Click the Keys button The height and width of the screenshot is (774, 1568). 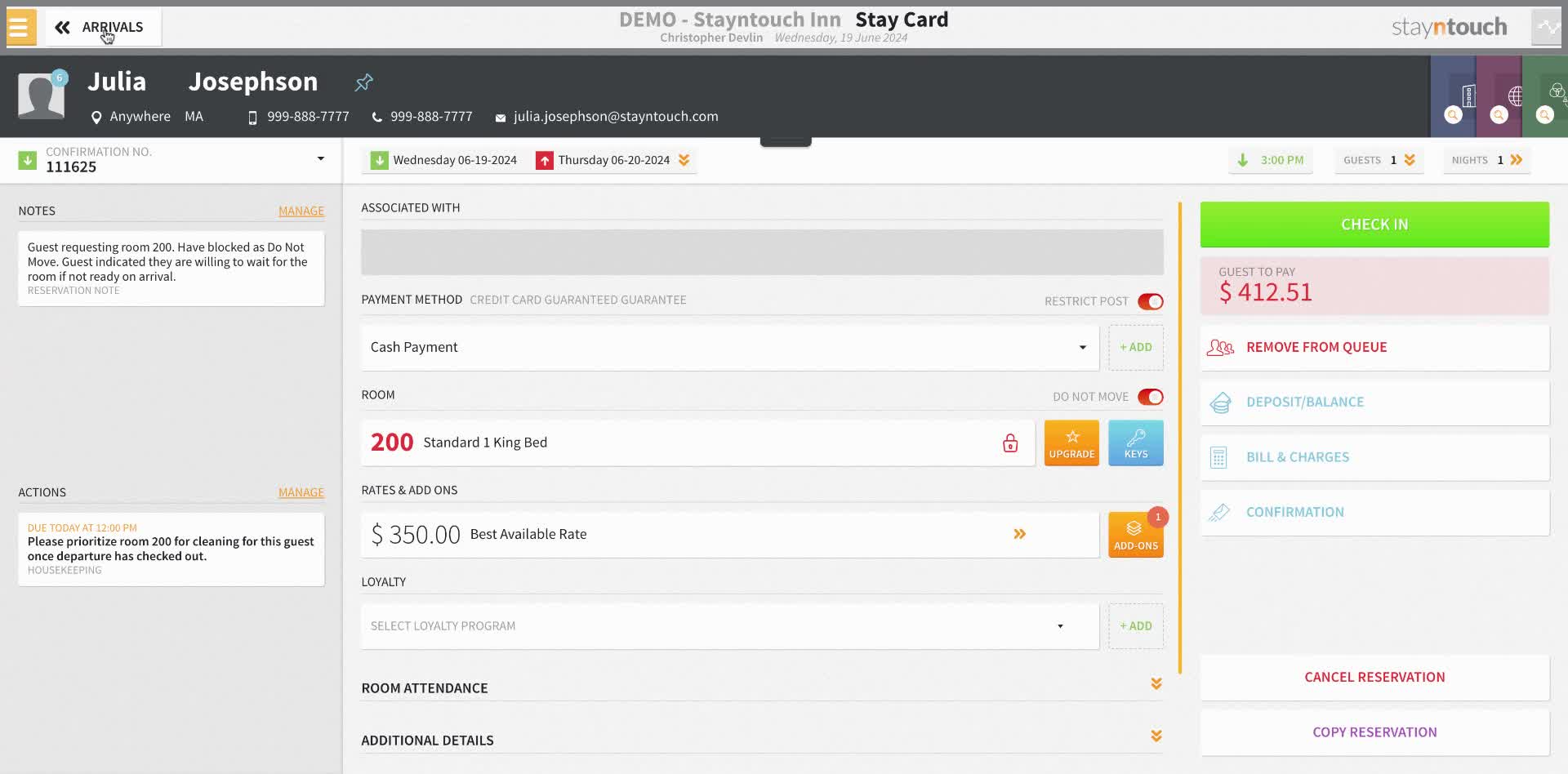tap(1136, 443)
